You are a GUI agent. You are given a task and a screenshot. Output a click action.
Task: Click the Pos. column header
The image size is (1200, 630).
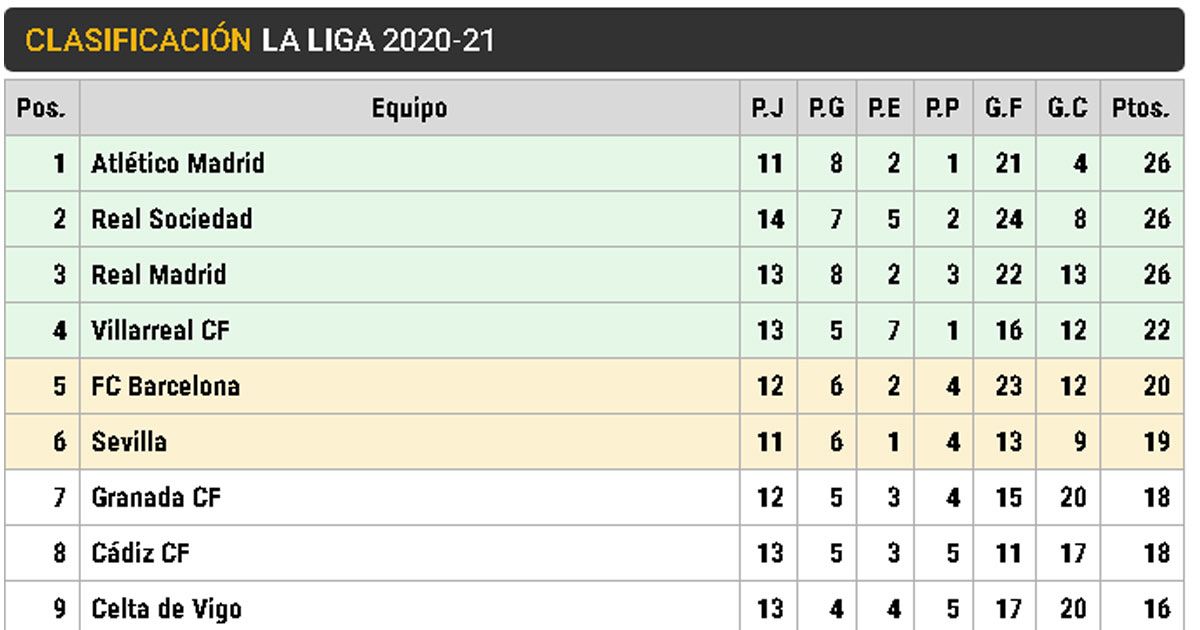pyautogui.click(x=42, y=108)
